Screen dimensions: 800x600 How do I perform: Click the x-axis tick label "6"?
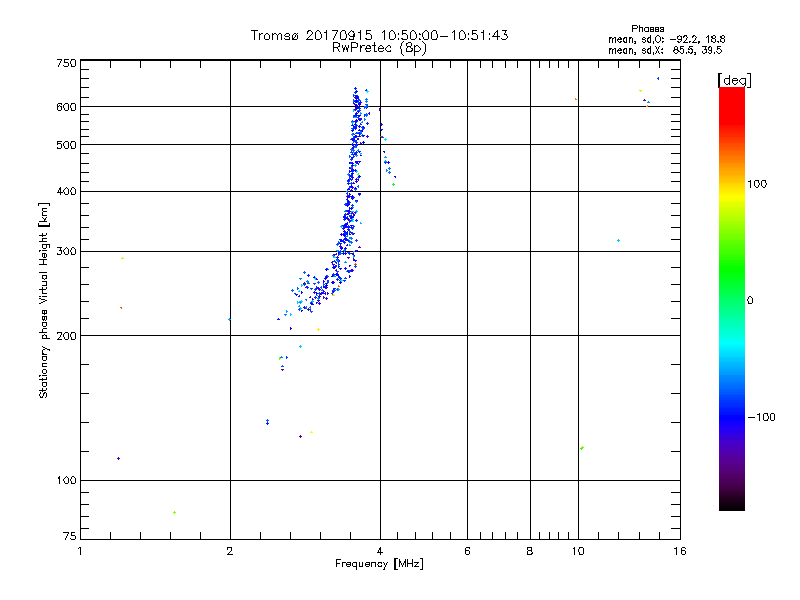click(467, 552)
